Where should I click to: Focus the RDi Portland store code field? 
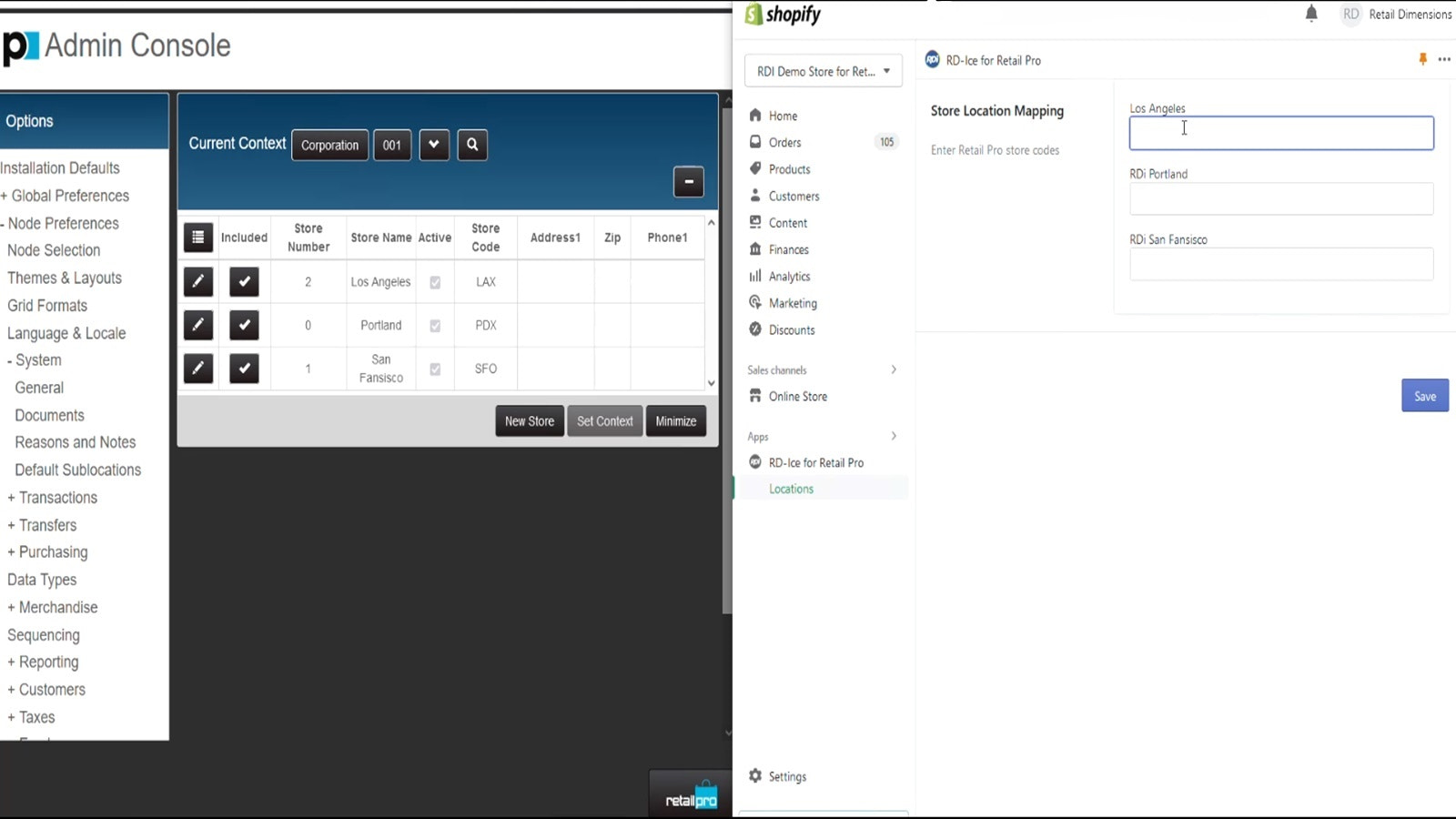(x=1281, y=198)
